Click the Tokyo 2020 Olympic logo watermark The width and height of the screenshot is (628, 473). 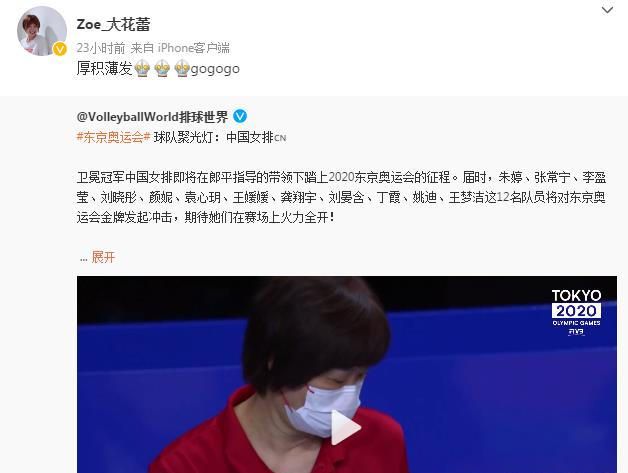(x=576, y=312)
